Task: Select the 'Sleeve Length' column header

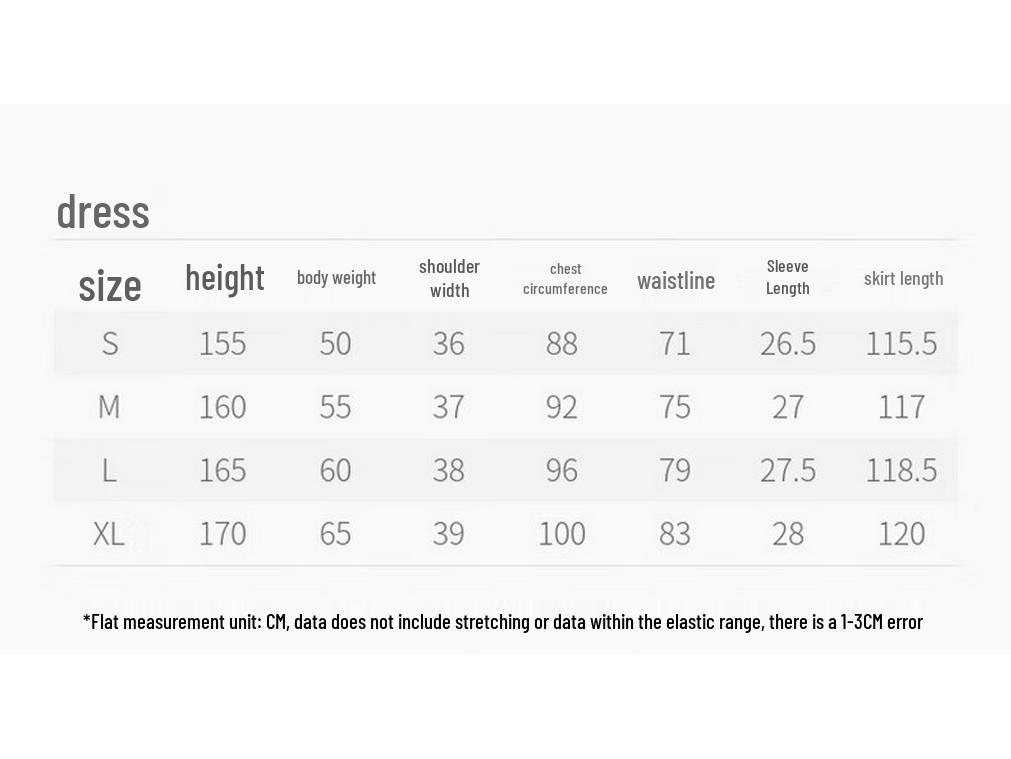Action: click(x=787, y=277)
